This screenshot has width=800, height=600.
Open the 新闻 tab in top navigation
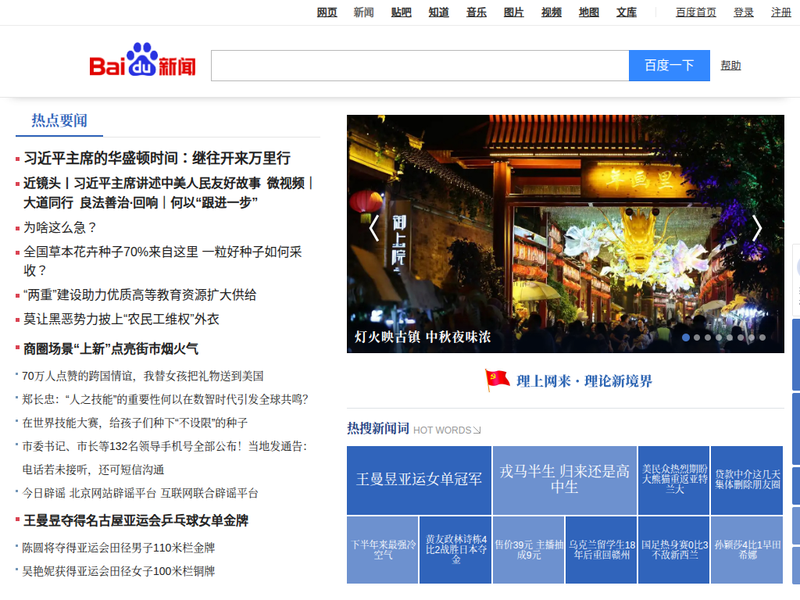pyautogui.click(x=364, y=12)
